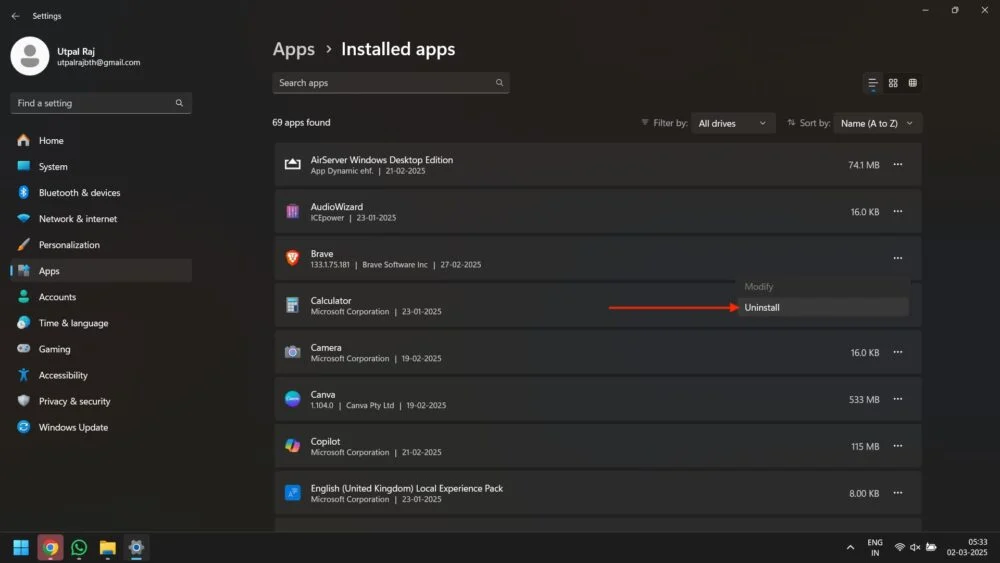
Task: Open more options for English Local Experience Pack
Action: tap(897, 493)
